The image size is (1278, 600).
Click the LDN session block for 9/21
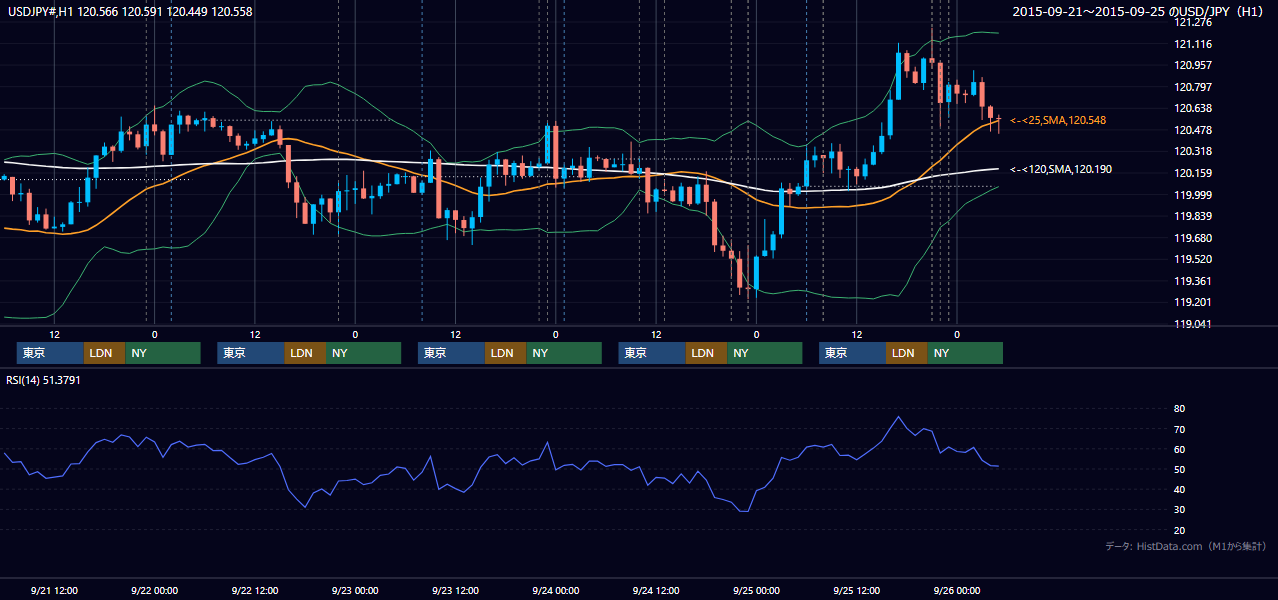(x=104, y=353)
